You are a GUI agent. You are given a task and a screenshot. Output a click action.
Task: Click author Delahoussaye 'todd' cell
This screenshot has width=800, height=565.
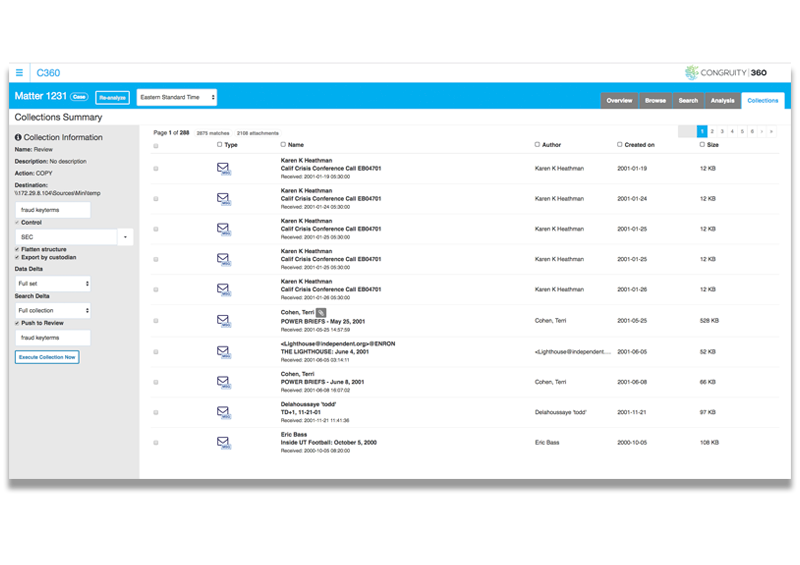pyautogui.click(x=561, y=412)
